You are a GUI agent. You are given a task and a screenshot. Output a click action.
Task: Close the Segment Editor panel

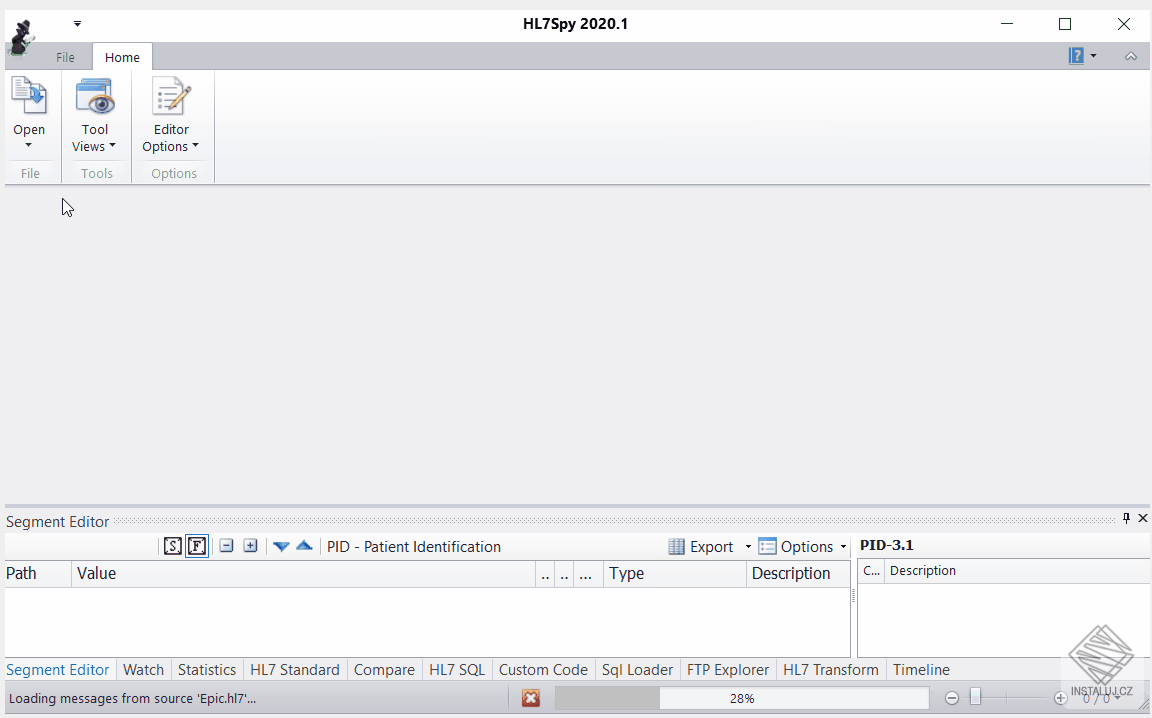coord(1142,519)
